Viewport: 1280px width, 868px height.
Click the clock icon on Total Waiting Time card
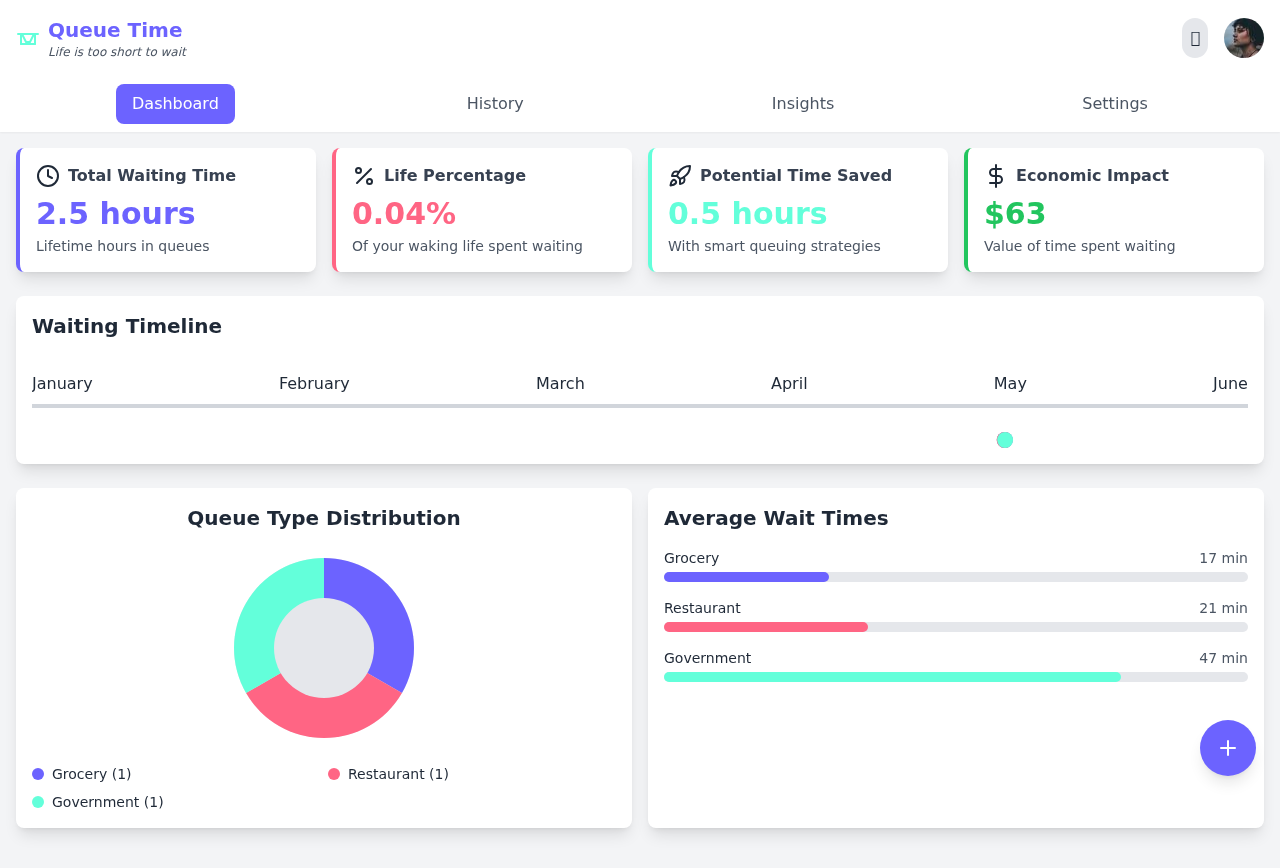pyautogui.click(x=47, y=175)
